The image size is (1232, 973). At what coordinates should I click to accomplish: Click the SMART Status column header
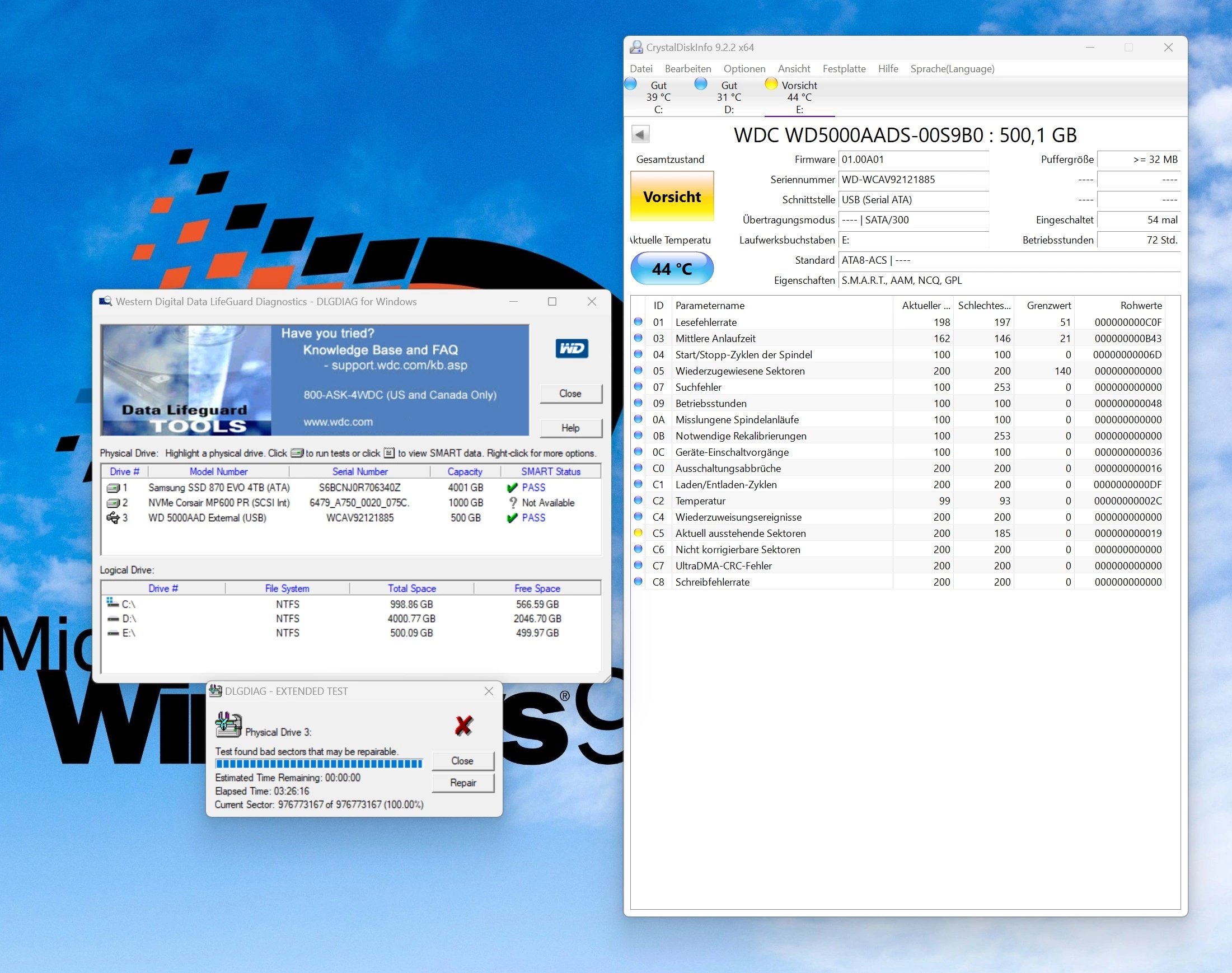[x=550, y=472]
